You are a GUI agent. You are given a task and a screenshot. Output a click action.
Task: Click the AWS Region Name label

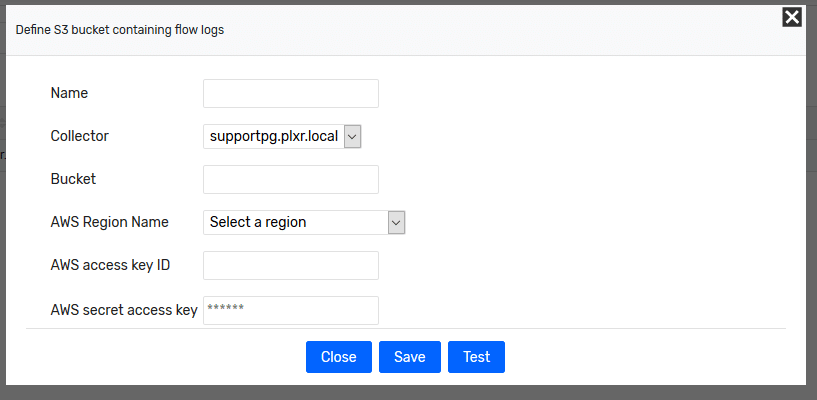[x=109, y=222]
